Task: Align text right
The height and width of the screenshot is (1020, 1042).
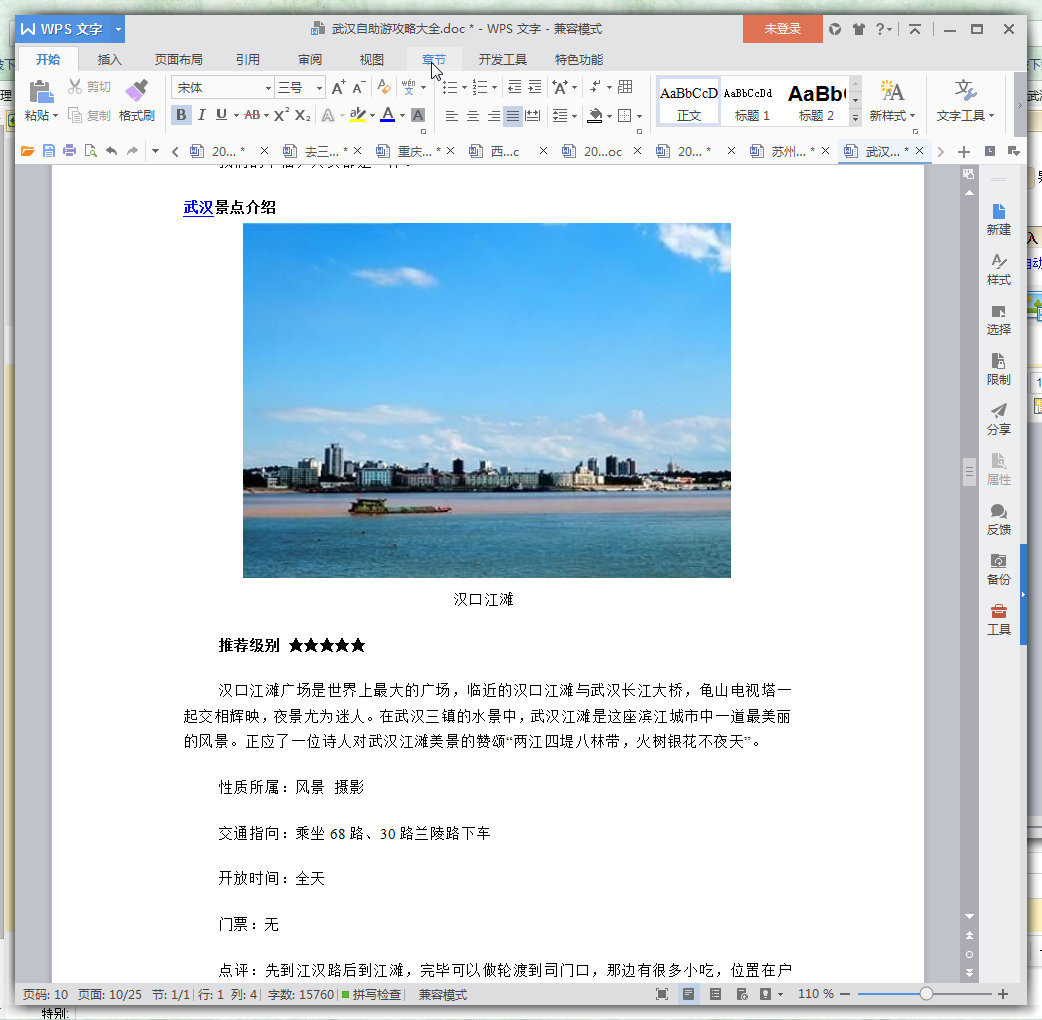Action: [x=494, y=116]
